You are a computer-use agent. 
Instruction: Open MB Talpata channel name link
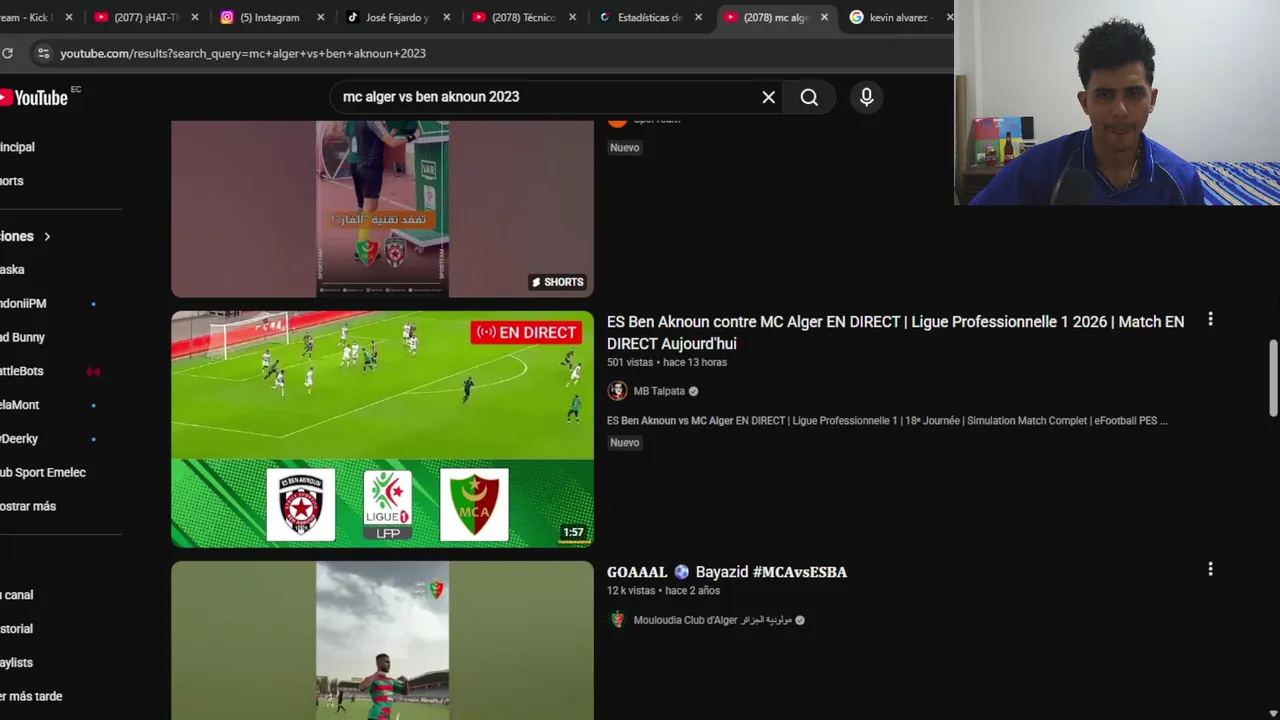(x=659, y=391)
